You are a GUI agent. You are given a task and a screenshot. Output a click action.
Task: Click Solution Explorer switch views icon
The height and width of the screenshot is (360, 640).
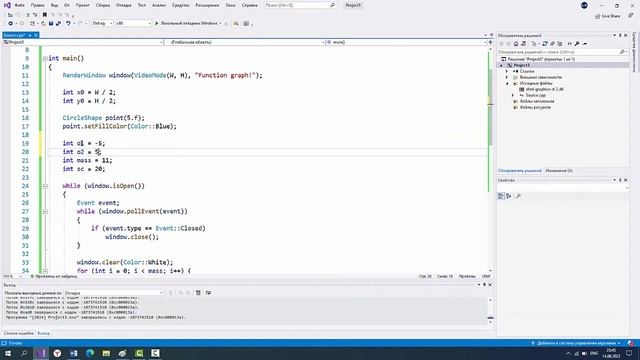click(x=523, y=44)
